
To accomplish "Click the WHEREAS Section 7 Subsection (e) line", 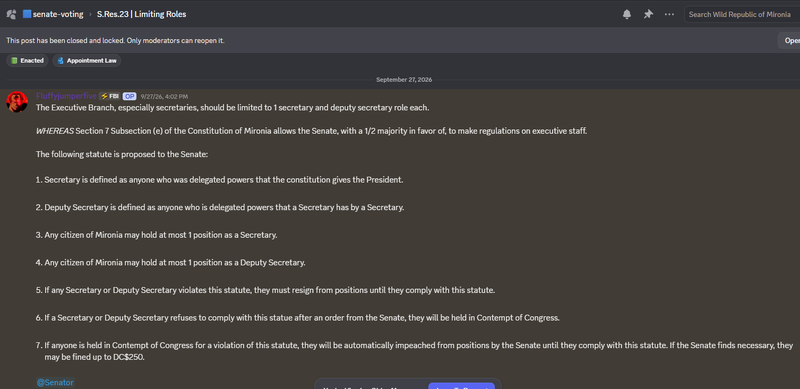I will (x=311, y=131).
